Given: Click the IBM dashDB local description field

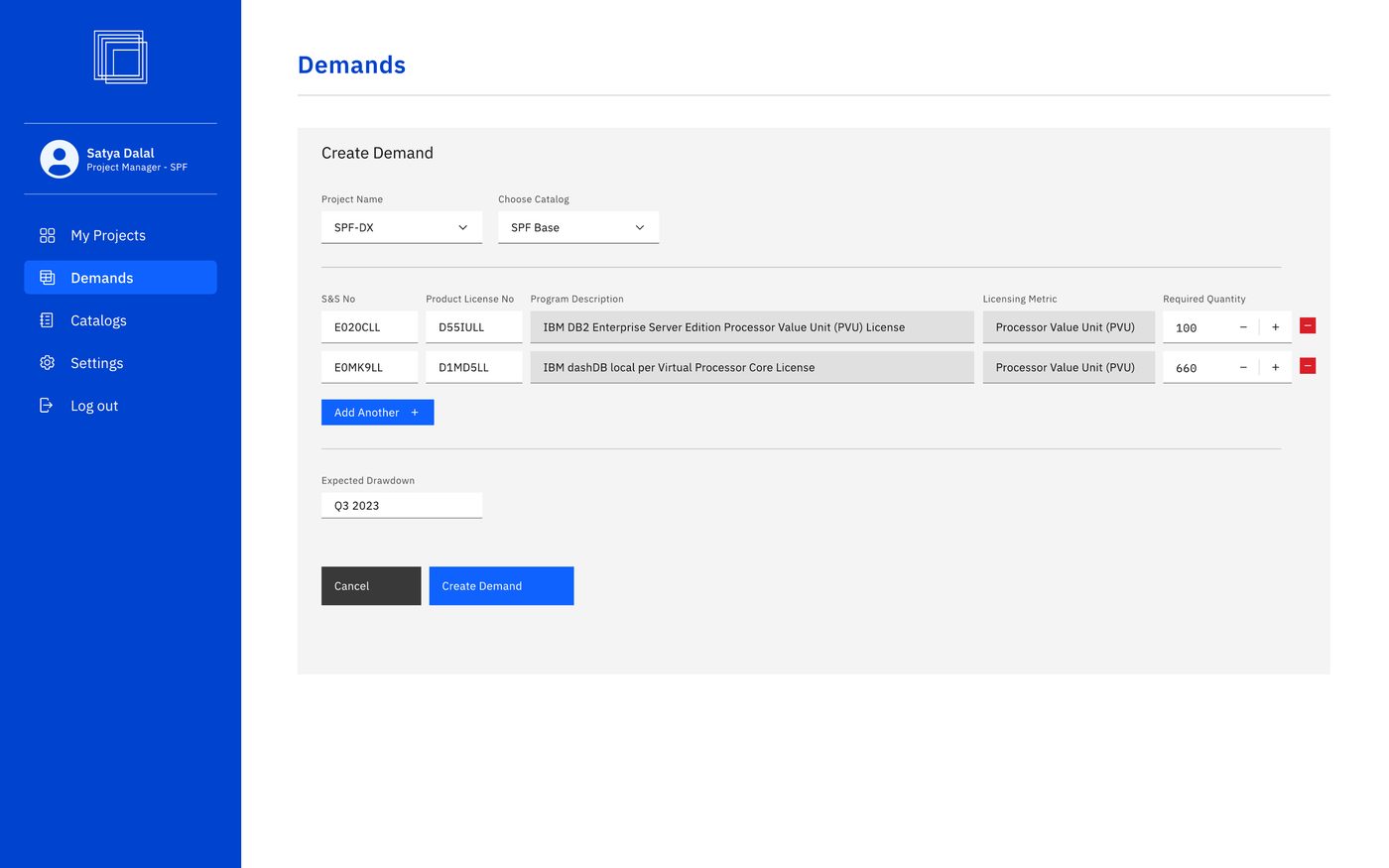Looking at the screenshot, I should pos(752,367).
